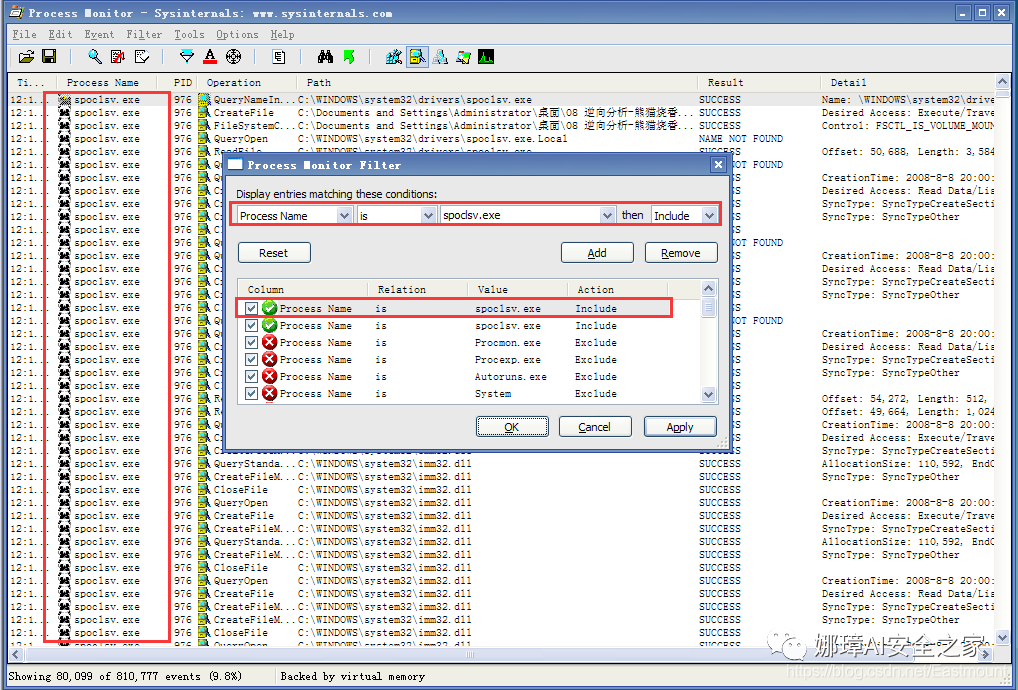Open the spoclsv.exe value dropdown
This screenshot has width=1018, height=690.
tap(607, 216)
